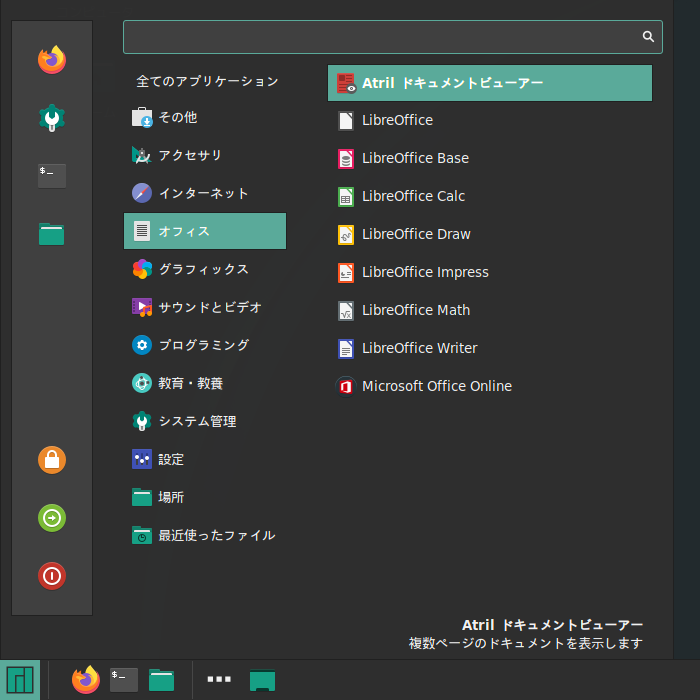Open the プログラミング category
The height and width of the screenshot is (700, 700).
(x=205, y=345)
